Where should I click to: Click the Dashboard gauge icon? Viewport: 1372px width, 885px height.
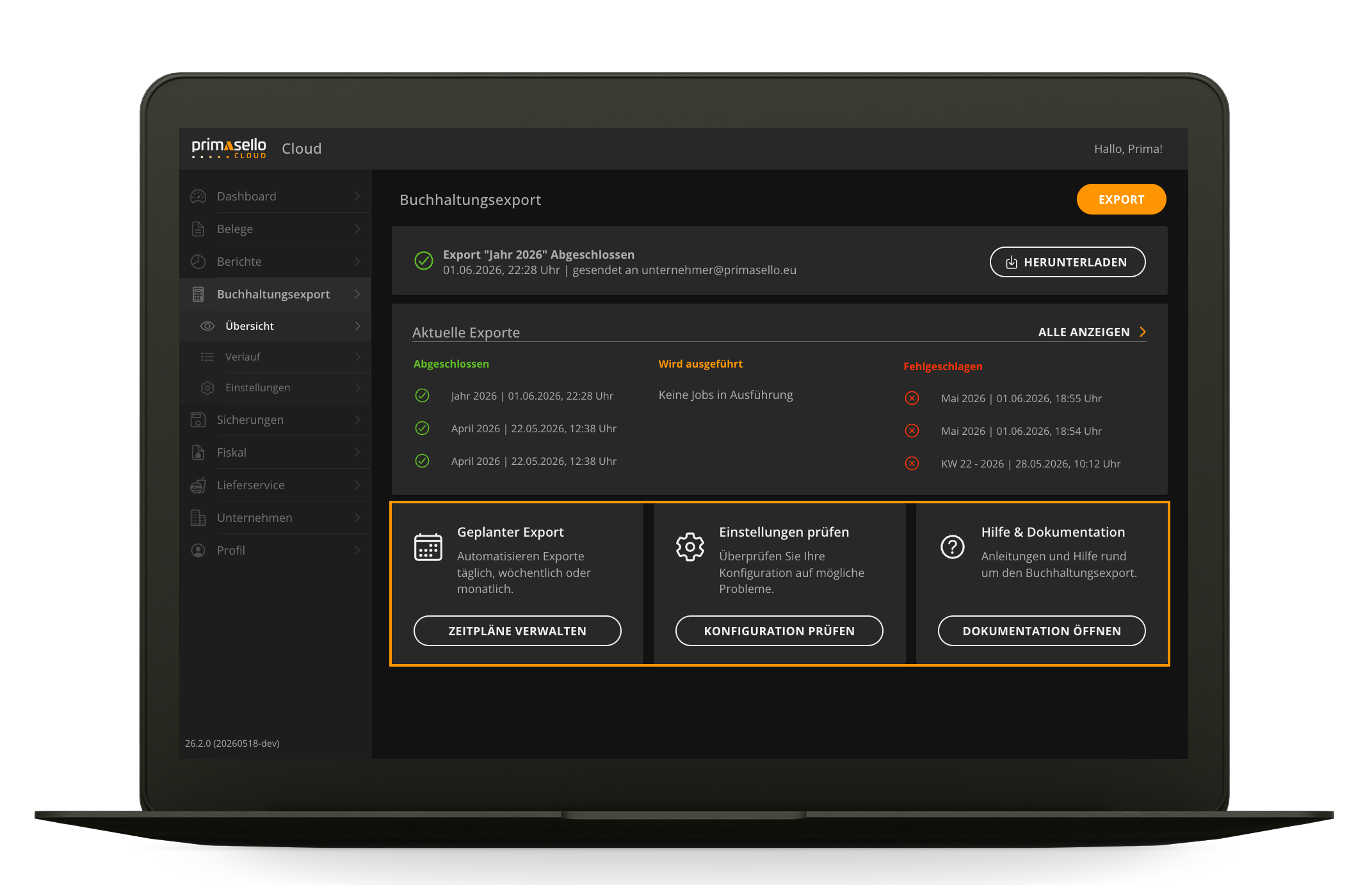[x=198, y=197]
